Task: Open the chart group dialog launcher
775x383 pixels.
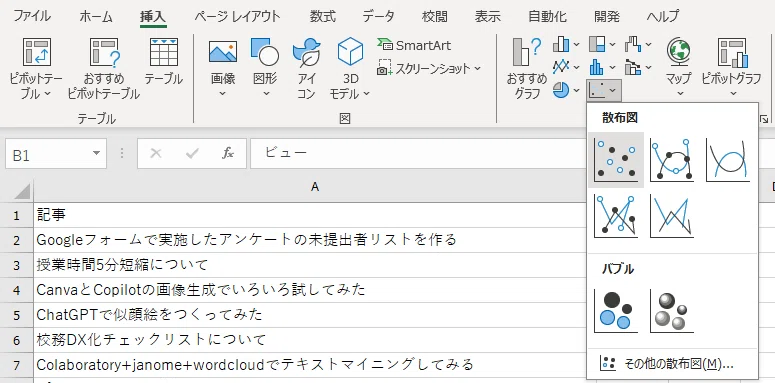Action: [765, 119]
